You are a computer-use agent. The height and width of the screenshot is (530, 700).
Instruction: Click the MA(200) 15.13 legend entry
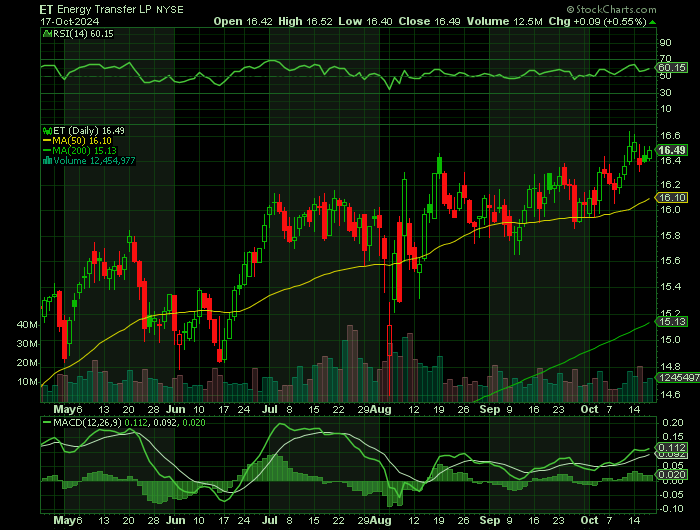click(x=84, y=150)
